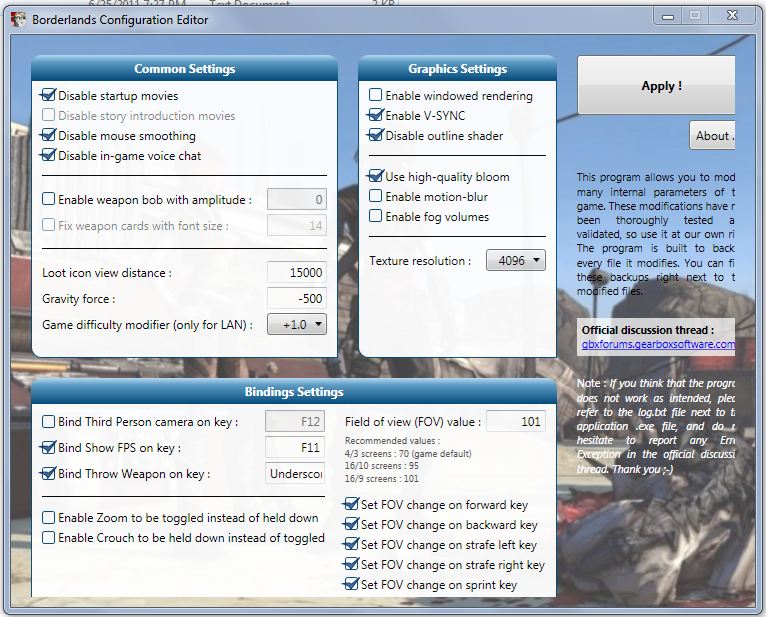
Task: Uncheck Disable startup movies
Action: [x=48, y=95]
